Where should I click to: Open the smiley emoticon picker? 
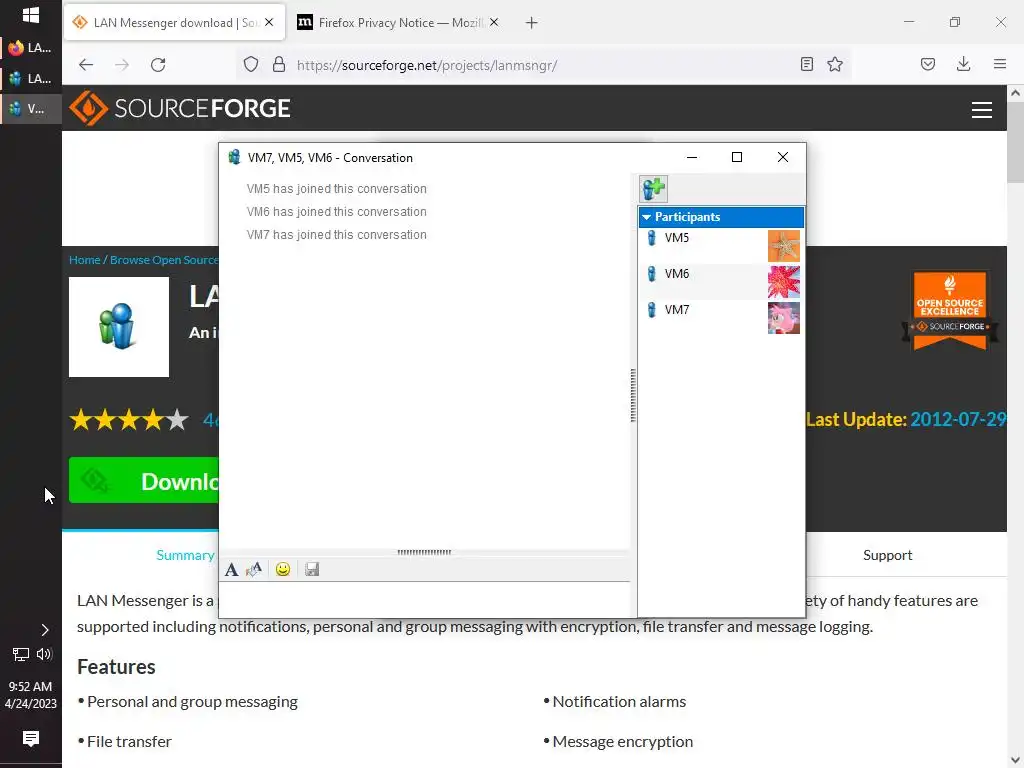pyautogui.click(x=283, y=569)
